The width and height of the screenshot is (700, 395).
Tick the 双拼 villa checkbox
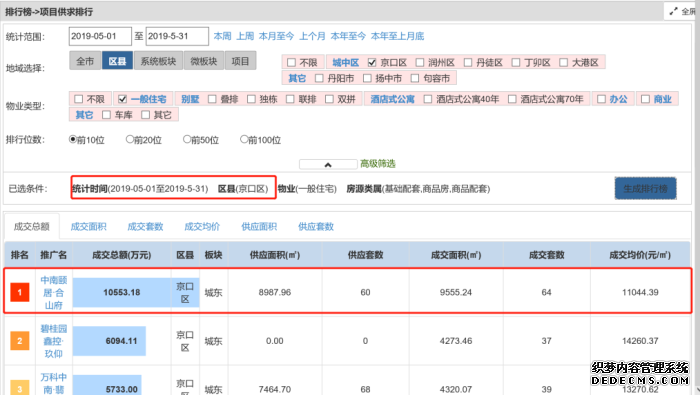click(x=329, y=99)
